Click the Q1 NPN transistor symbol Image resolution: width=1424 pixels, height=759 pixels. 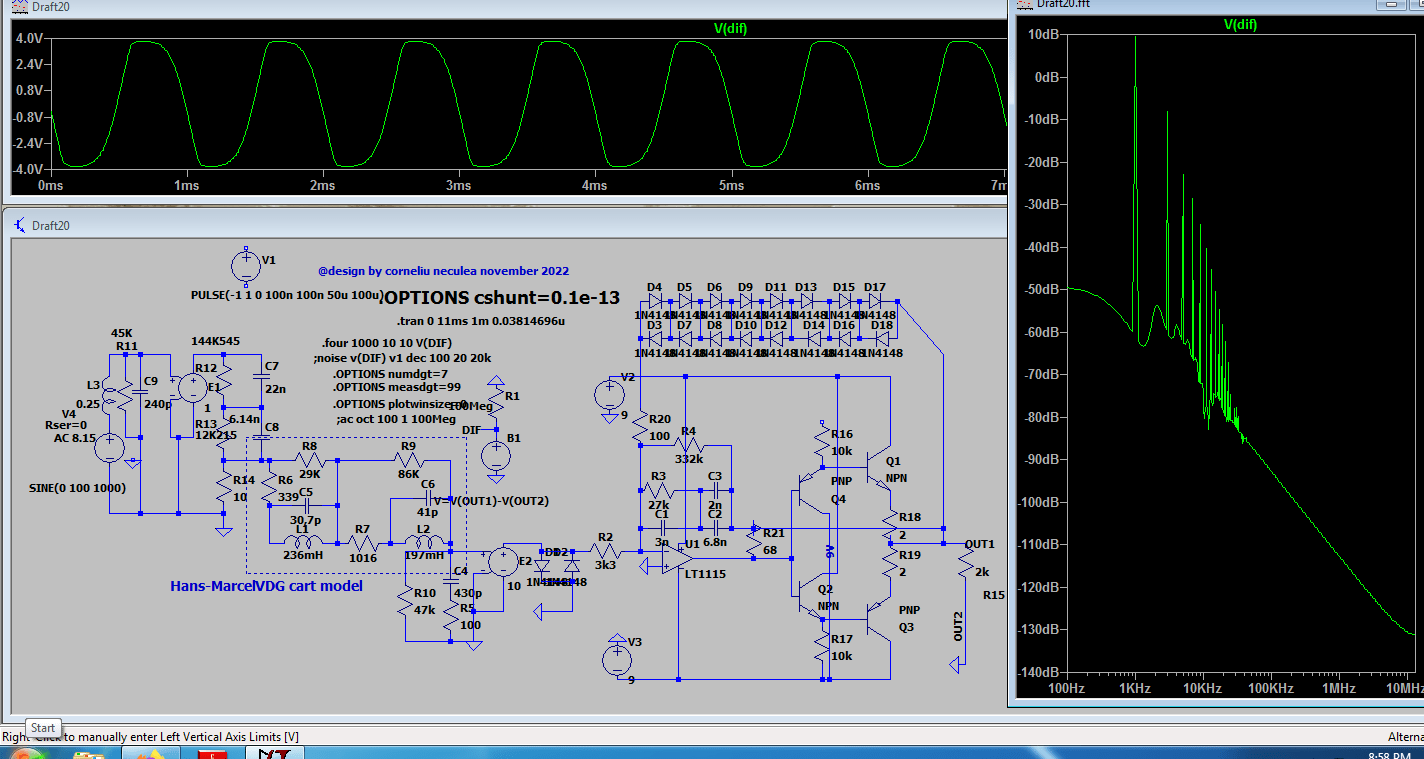tap(877, 465)
